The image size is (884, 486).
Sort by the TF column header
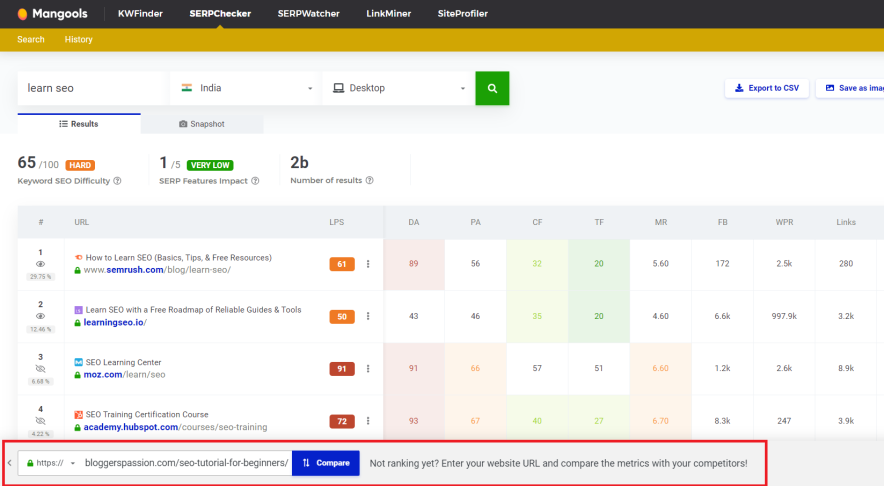coord(599,222)
